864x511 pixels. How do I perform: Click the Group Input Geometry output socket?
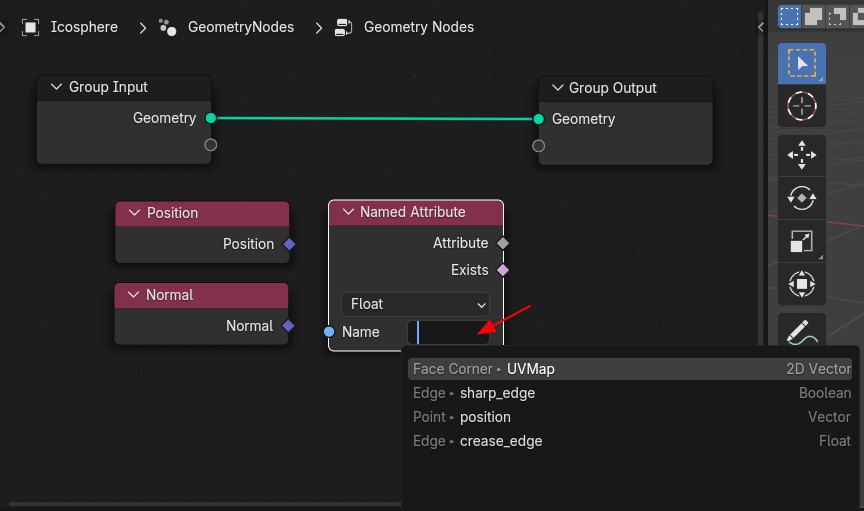click(x=210, y=118)
